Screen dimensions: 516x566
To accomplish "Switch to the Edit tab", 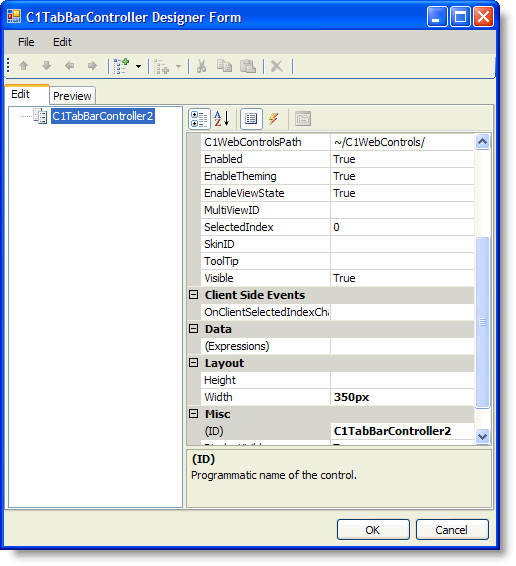I will [x=27, y=95].
